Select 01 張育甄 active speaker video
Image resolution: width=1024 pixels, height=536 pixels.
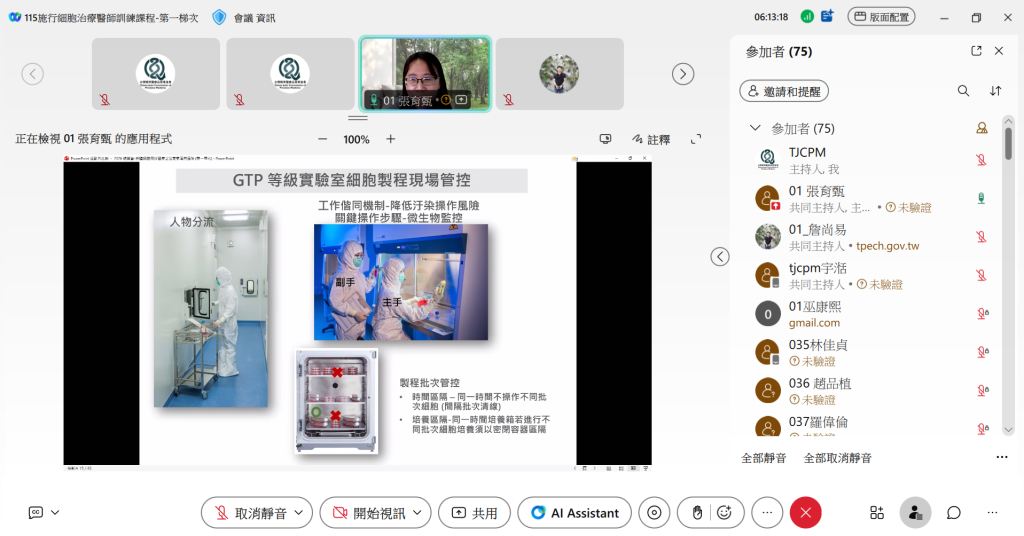[x=425, y=73]
